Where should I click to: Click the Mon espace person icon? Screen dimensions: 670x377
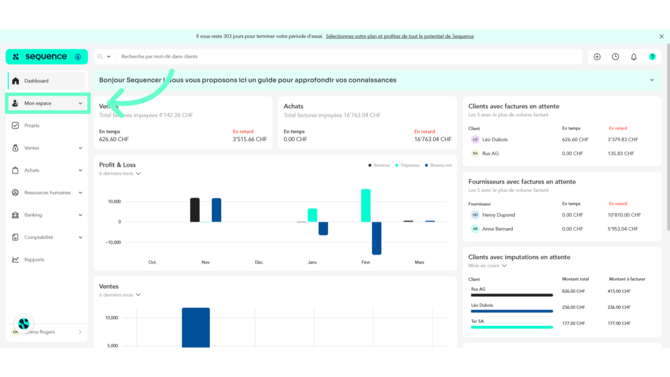pyautogui.click(x=15, y=103)
